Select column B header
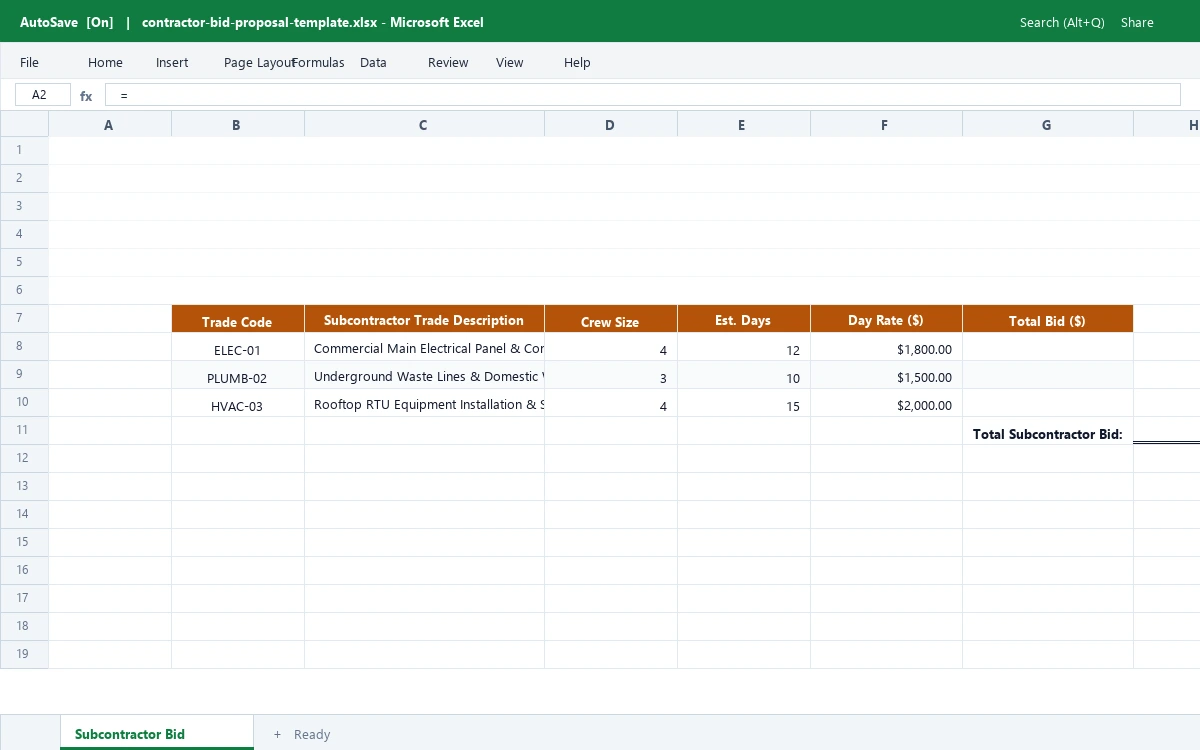Screen dimensions: 1200x750 point(238,124)
